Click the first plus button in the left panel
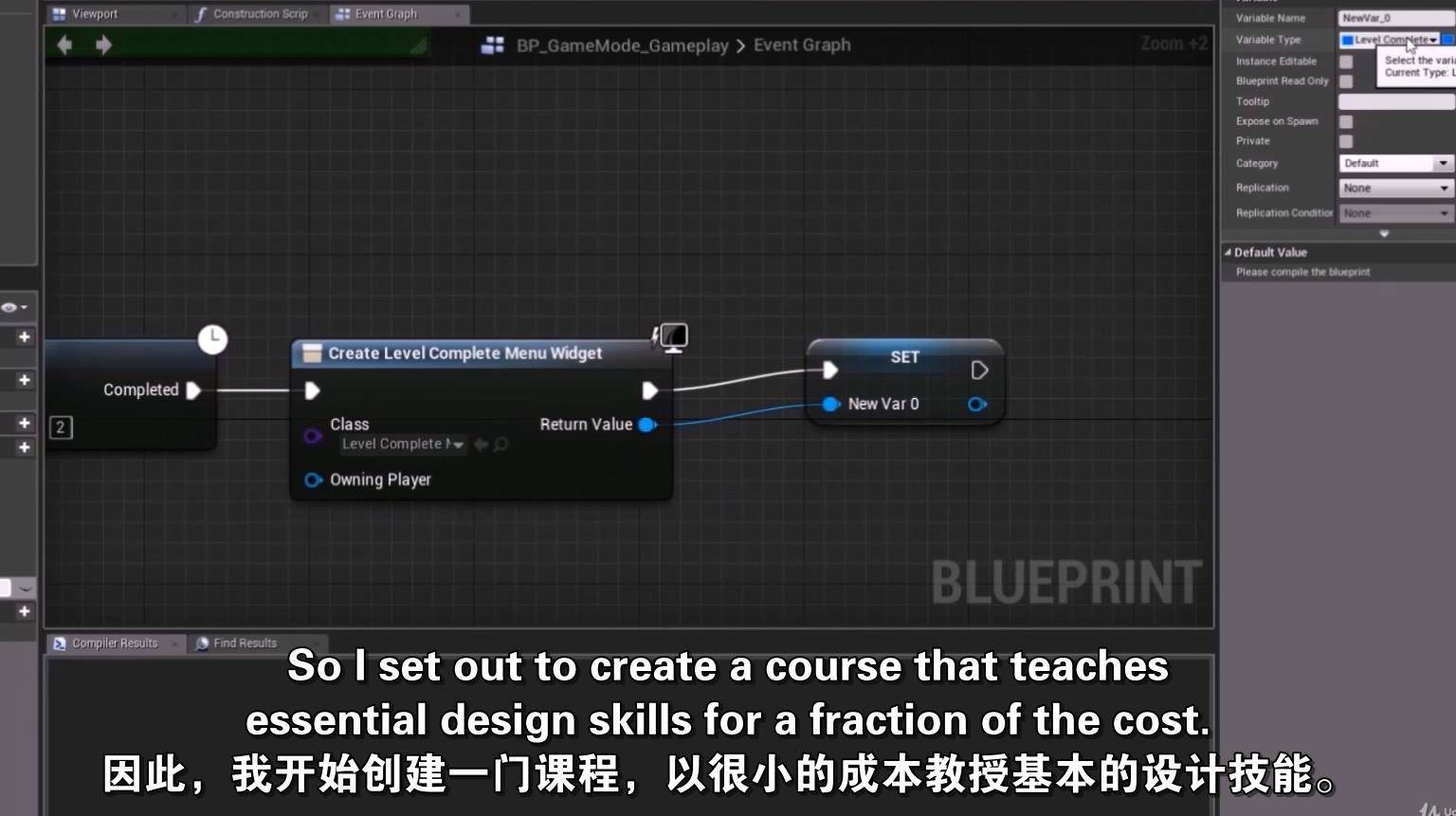Screen dimensions: 1456x816 click(x=25, y=336)
